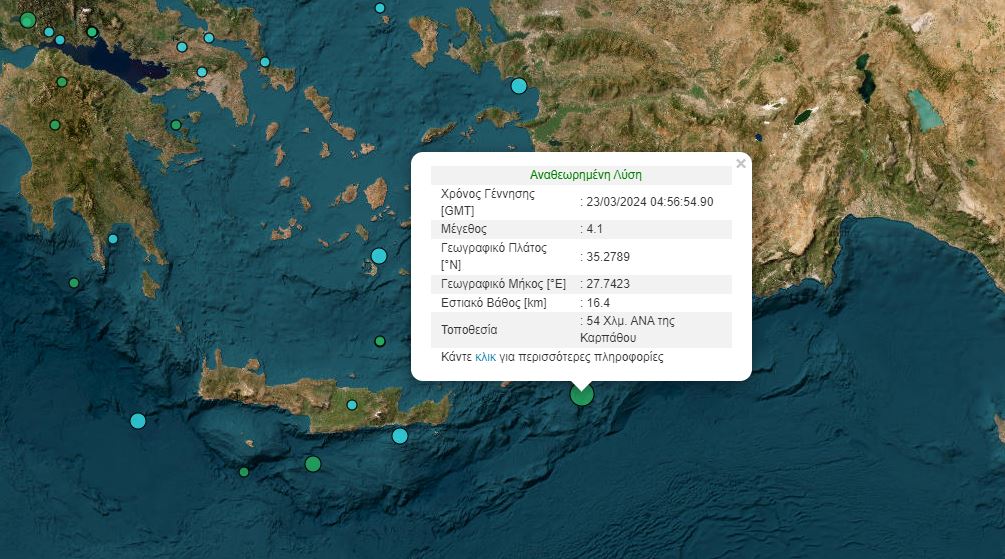Image resolution: width=1005 pixels, height=559 pixels.
Task: Select the large green marker in top-left corner
Action: pos(28,19)
